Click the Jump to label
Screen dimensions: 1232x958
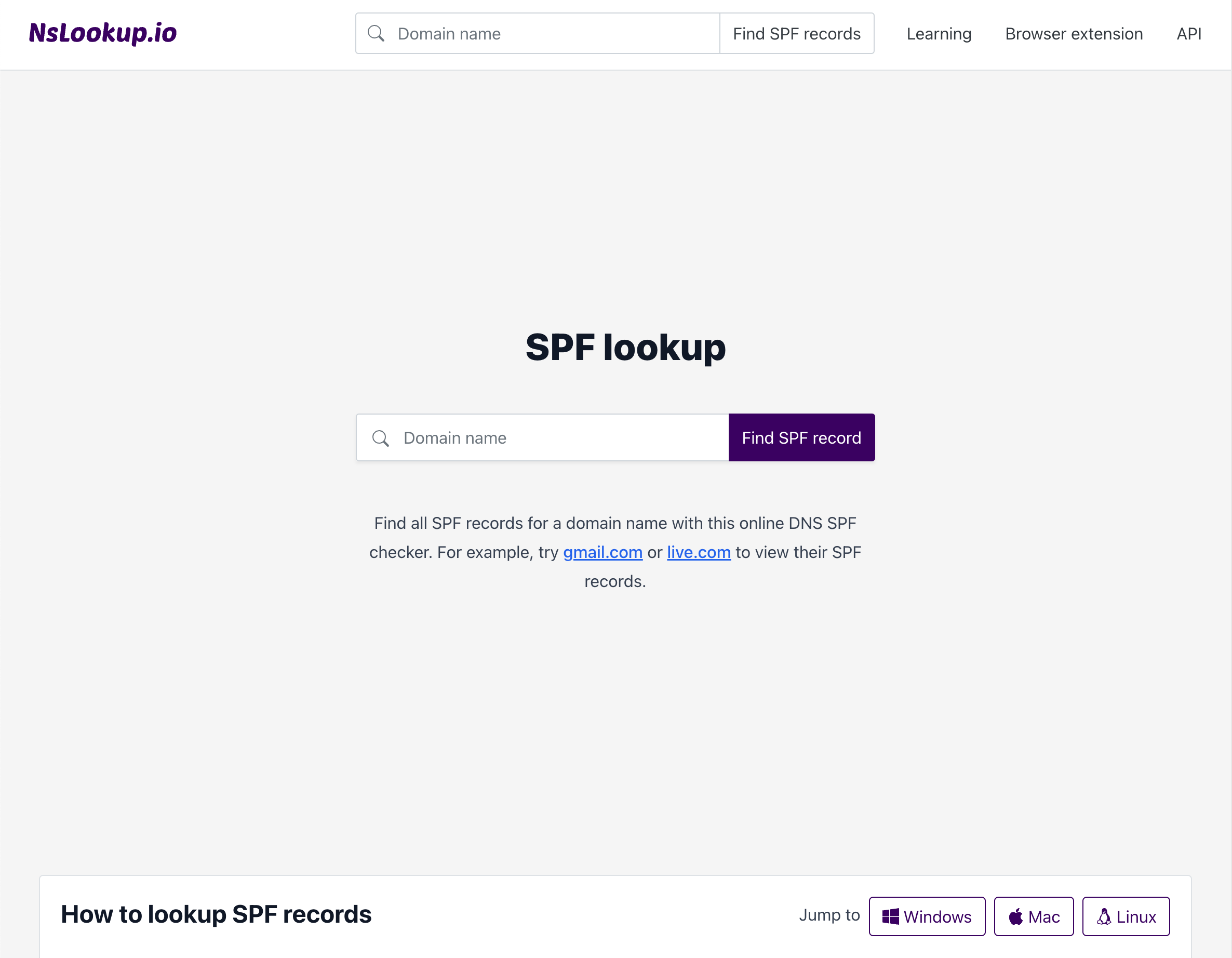(829, 915)
